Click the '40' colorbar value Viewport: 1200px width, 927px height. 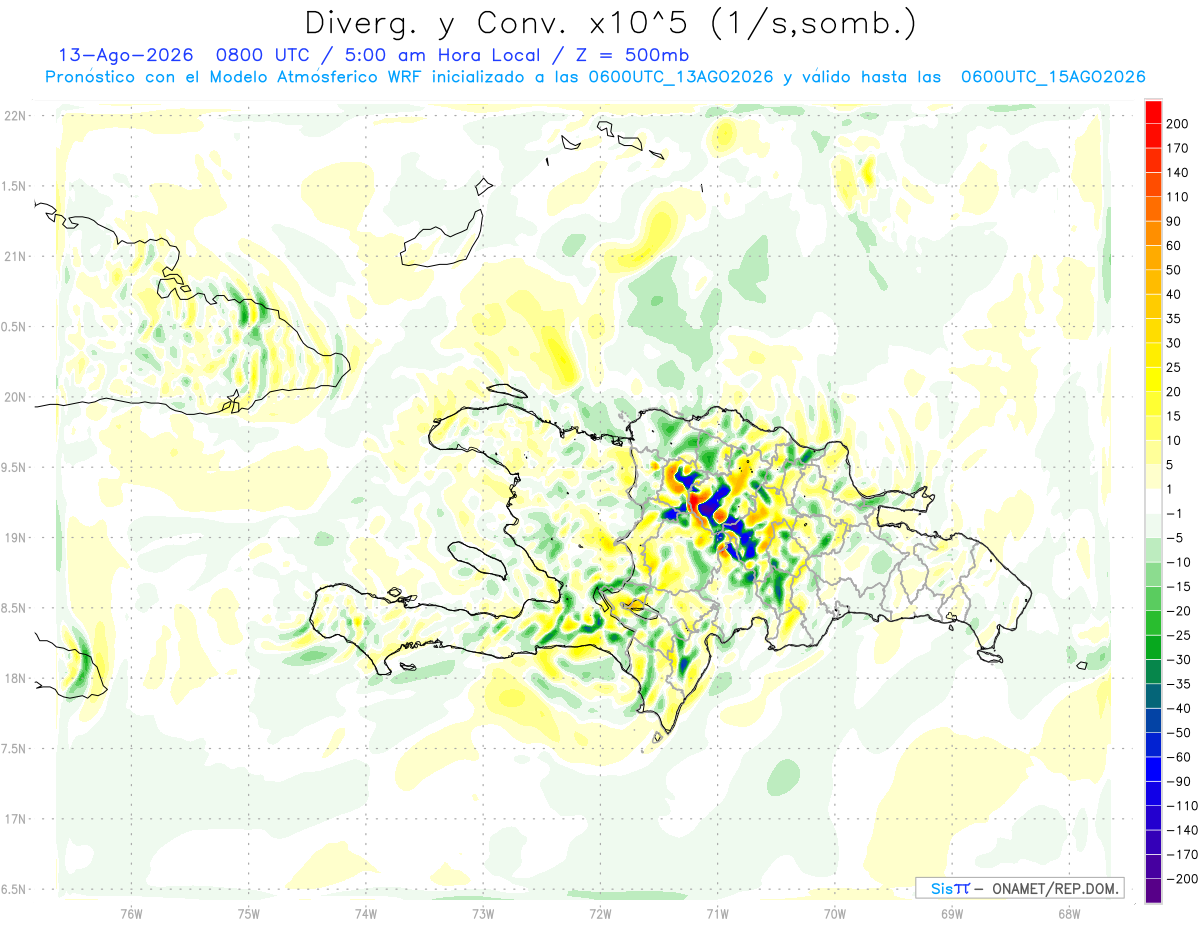click(x=1174, y=295)
